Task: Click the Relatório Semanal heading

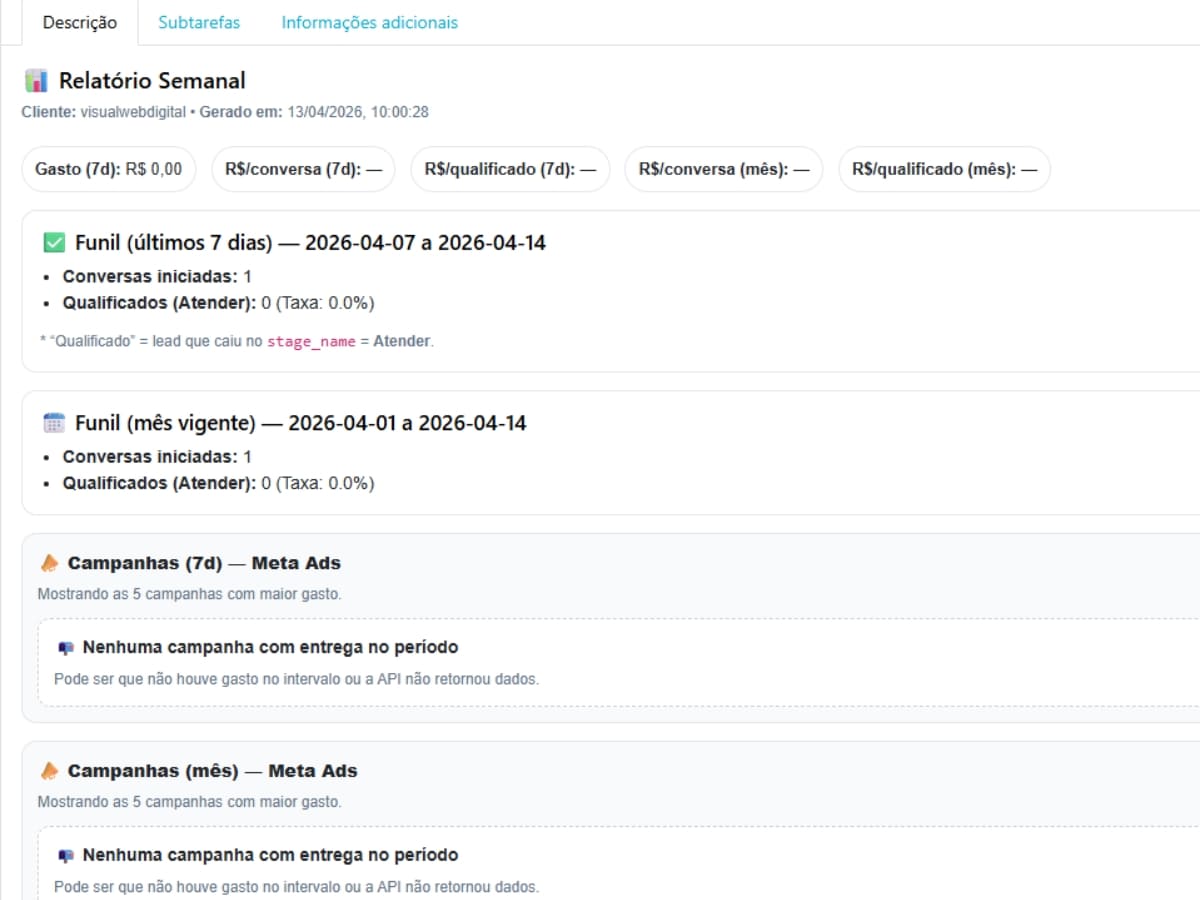Action: pyautogui.click(x=152, y=81)
